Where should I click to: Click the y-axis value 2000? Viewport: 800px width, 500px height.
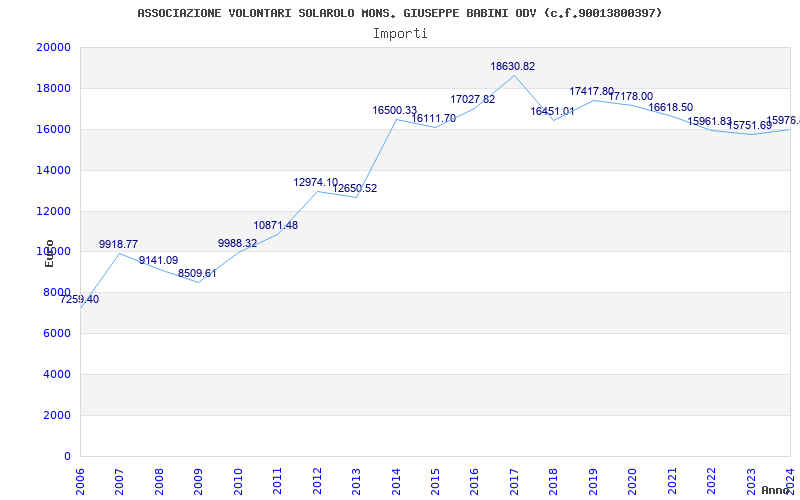pyautogui.click(x=57, y=415)
